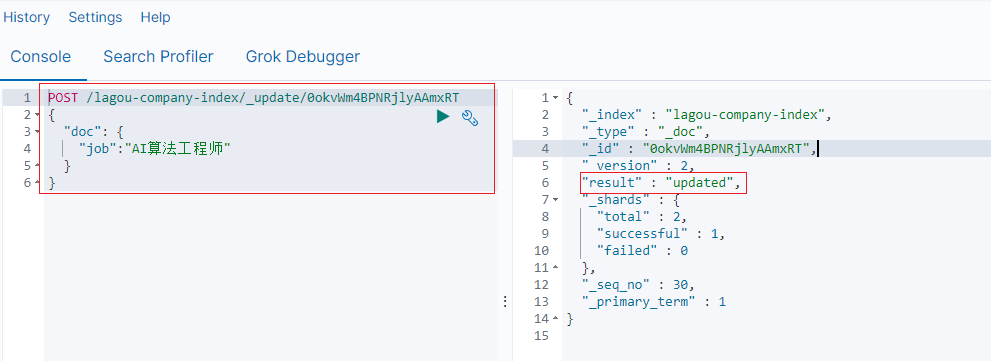This screenshot has width=991, height=361.
Task: Collapse the "doc" object fold at line 3
Action: point(37,132)
